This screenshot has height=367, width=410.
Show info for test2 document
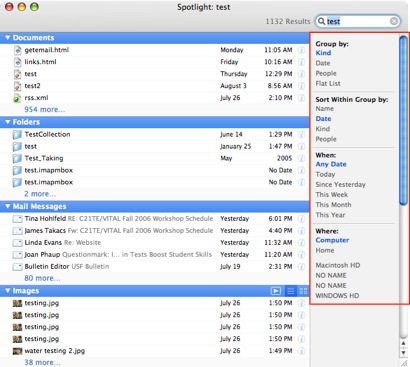pyautogui.click(x=301, y=86)
